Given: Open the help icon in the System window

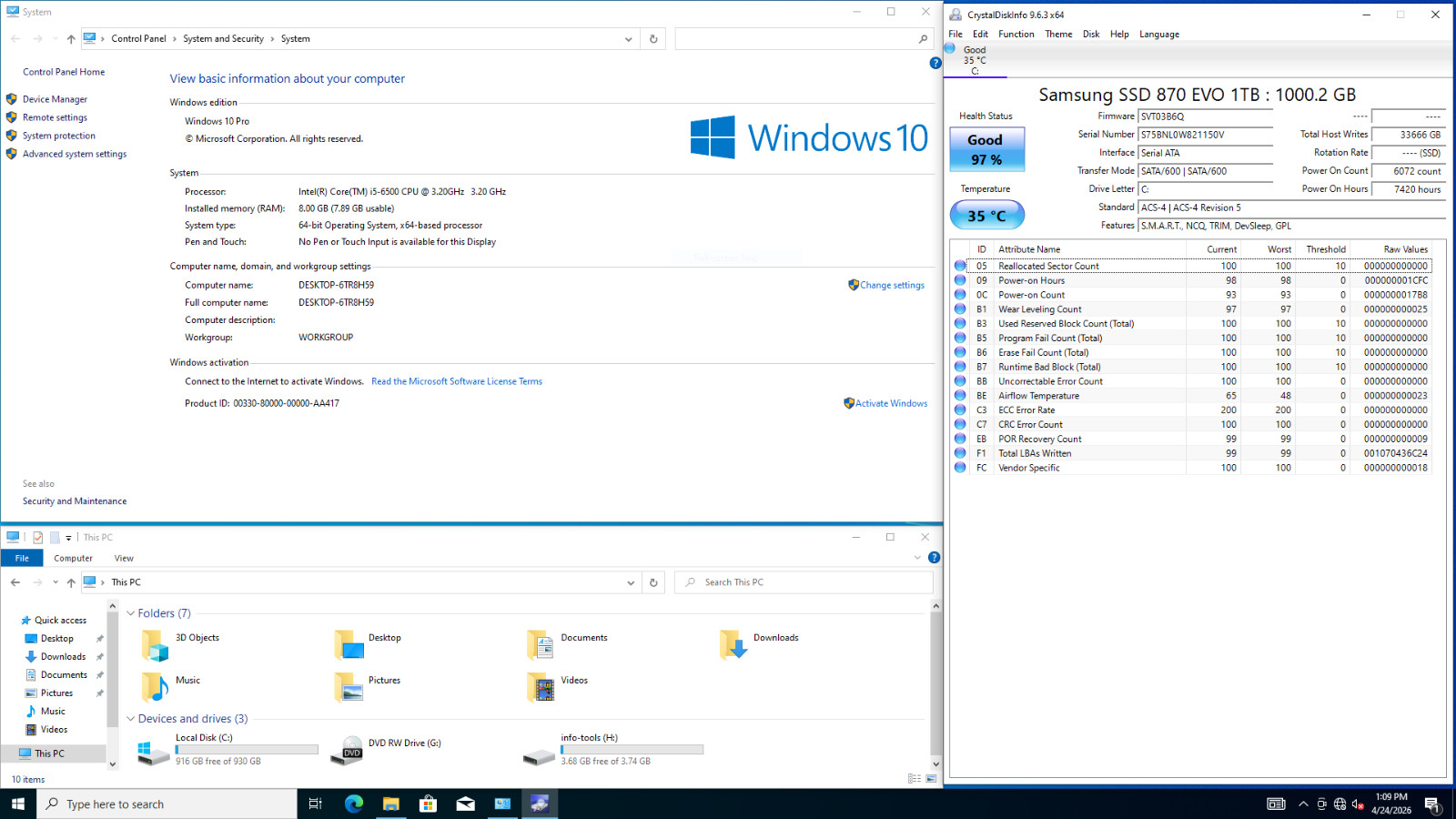Looking at the screenshot, I should point(935,63).
